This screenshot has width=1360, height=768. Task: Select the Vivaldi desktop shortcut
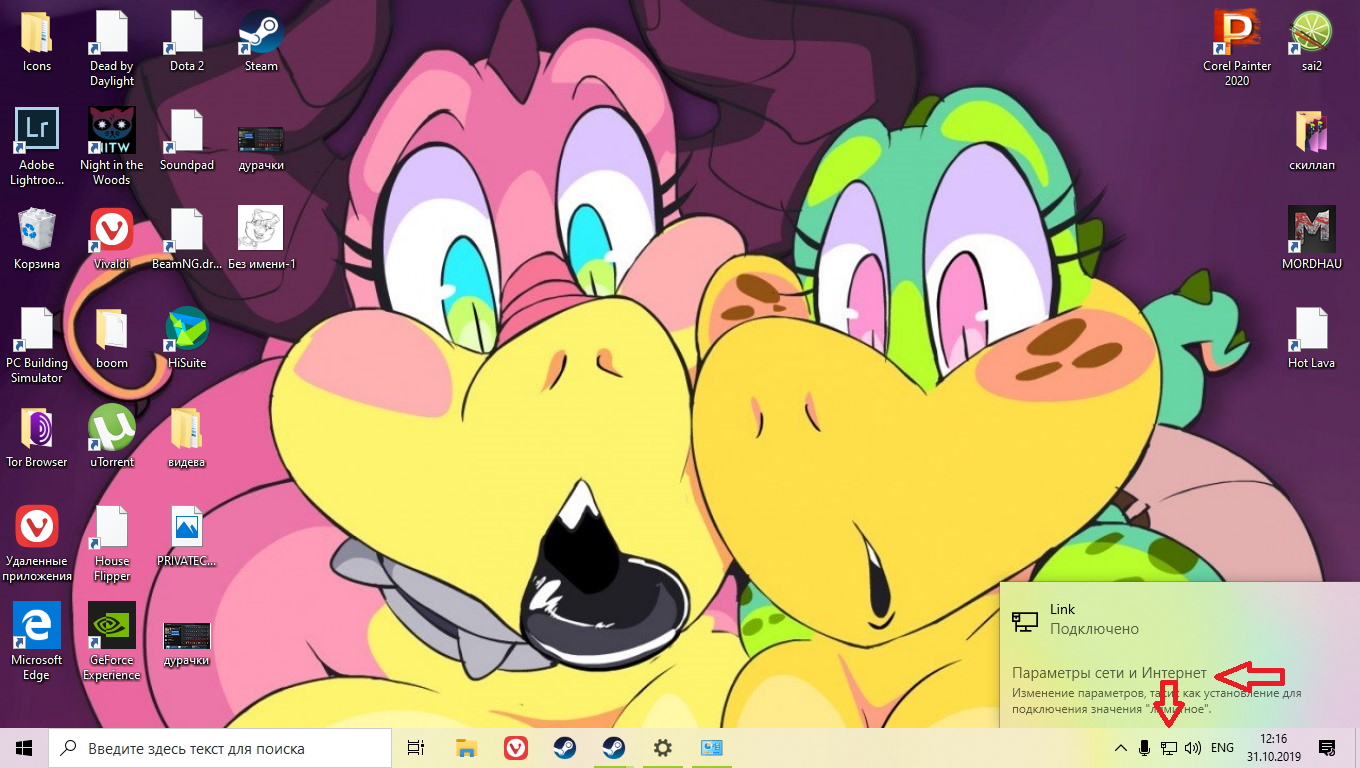pyautogui.click(x=111, y=239)
